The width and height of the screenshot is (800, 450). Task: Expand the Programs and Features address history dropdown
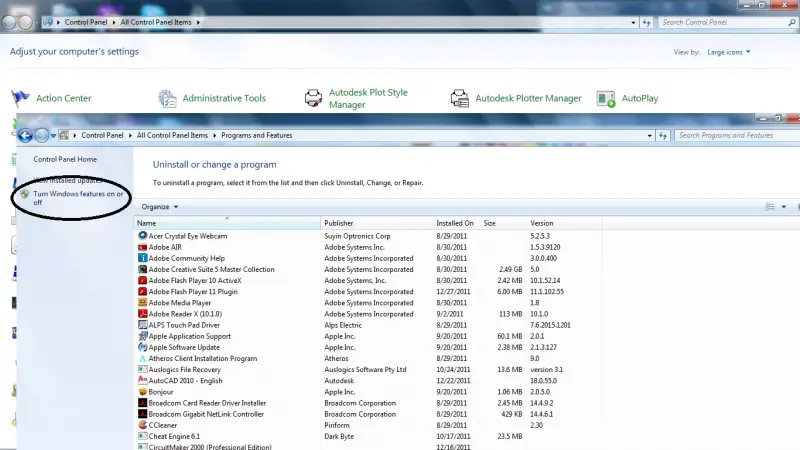click(x=649, y=136)
